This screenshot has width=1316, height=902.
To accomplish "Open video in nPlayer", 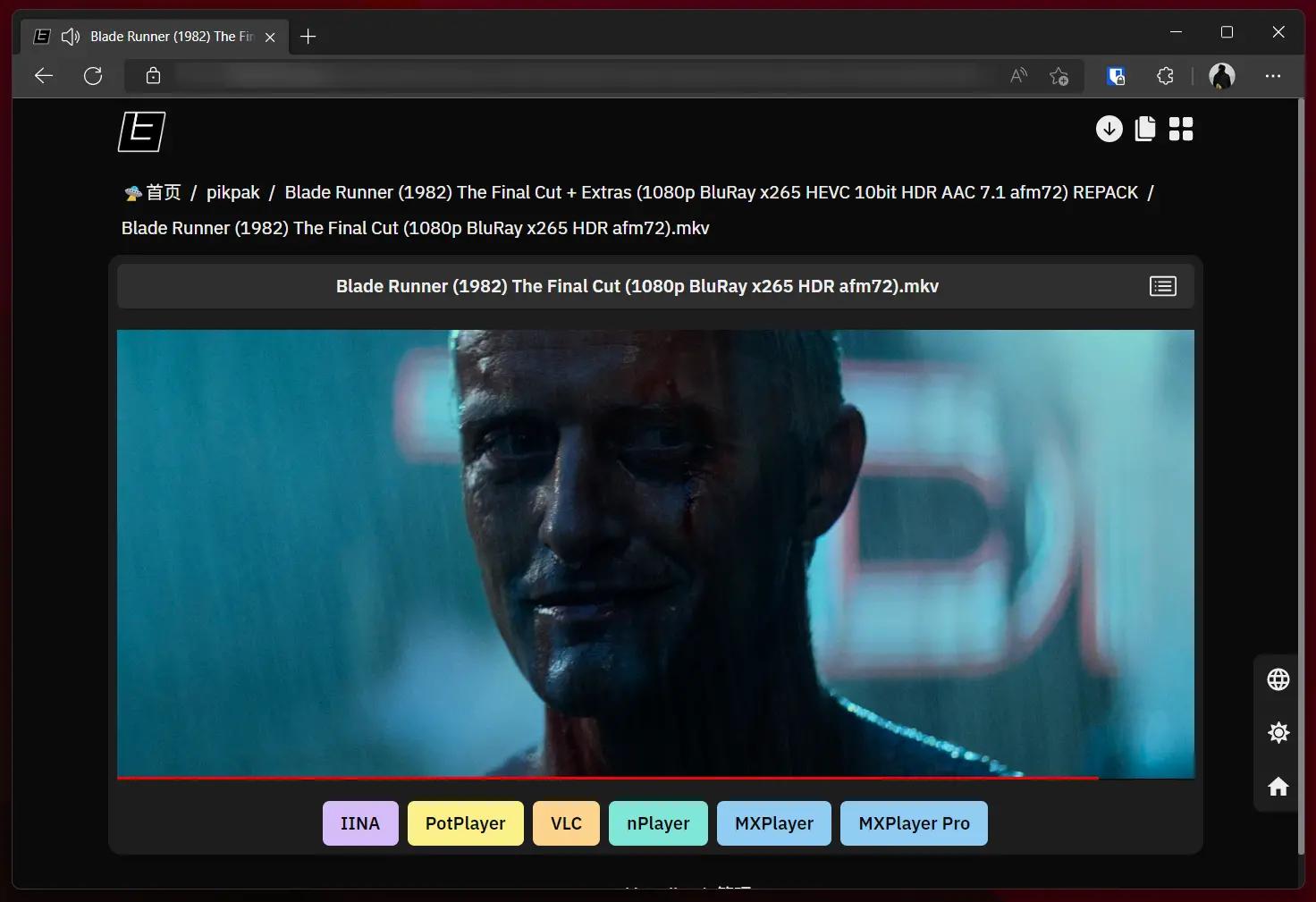I will tap(658, 823).
